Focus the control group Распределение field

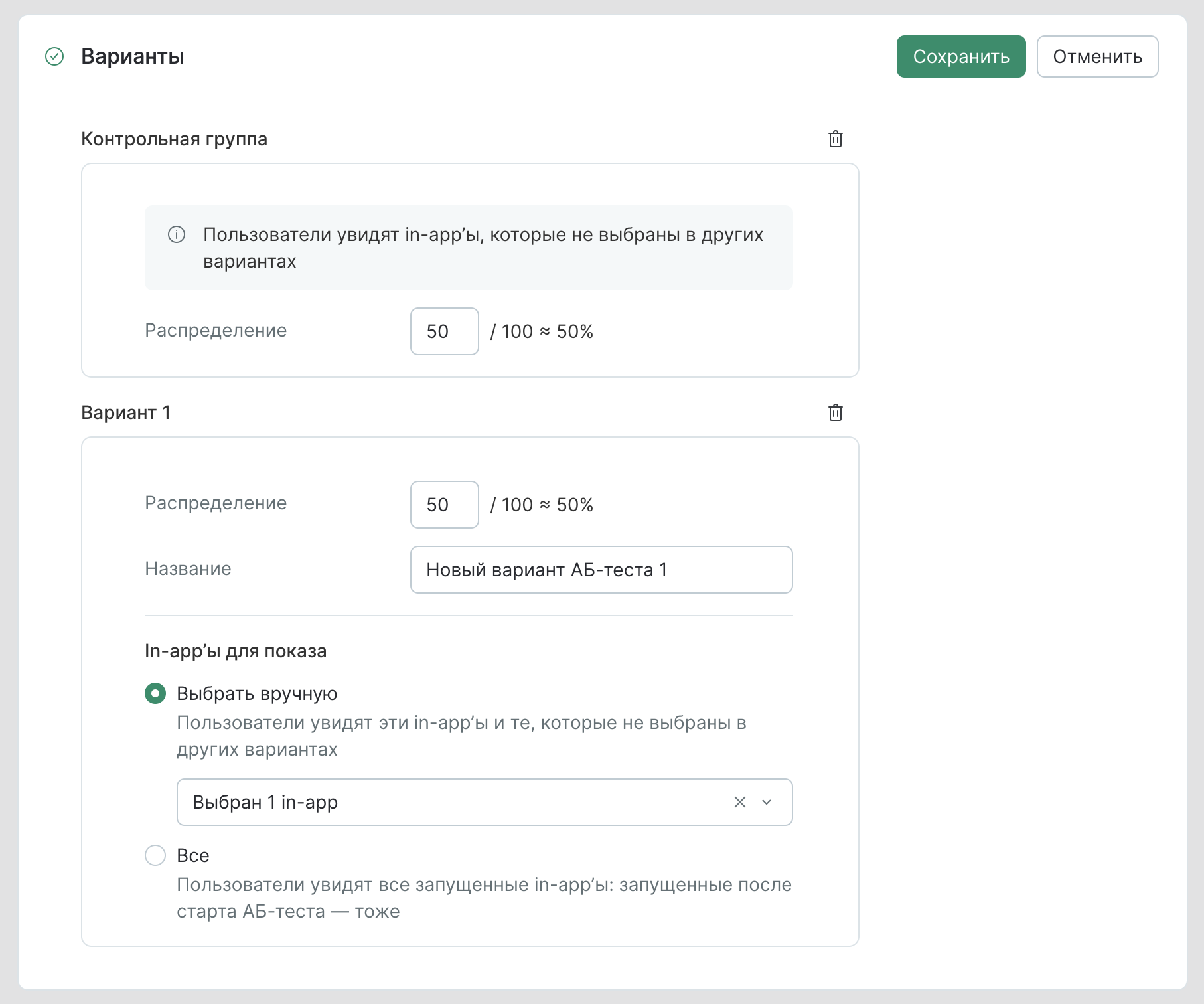pos(445,331)
